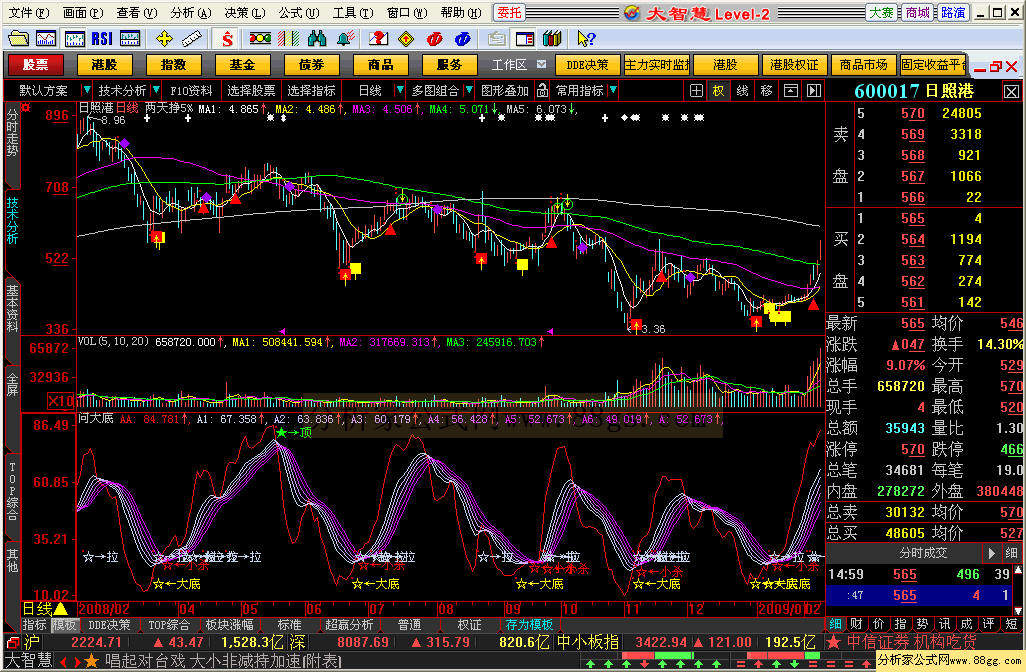1026x672 pixels.
Task: Open the books library icon
Action: 552,39
